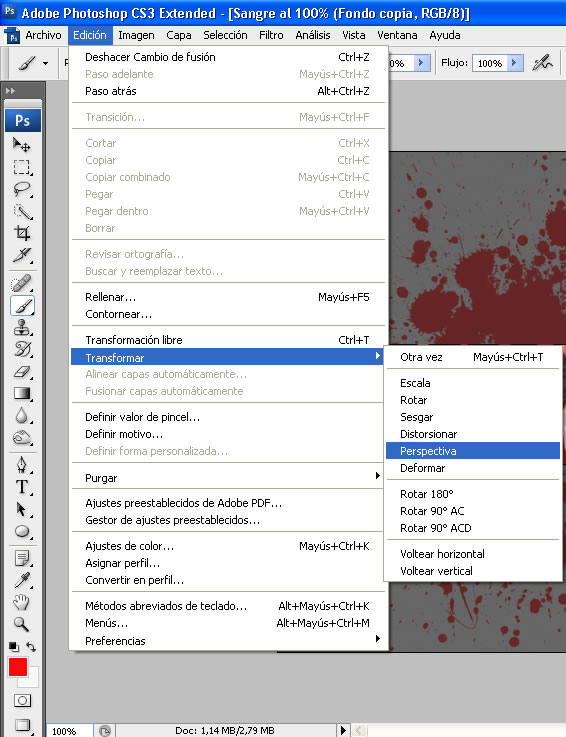Open the Ayuda menu
The image size is (566, 737).
point(445,35)
